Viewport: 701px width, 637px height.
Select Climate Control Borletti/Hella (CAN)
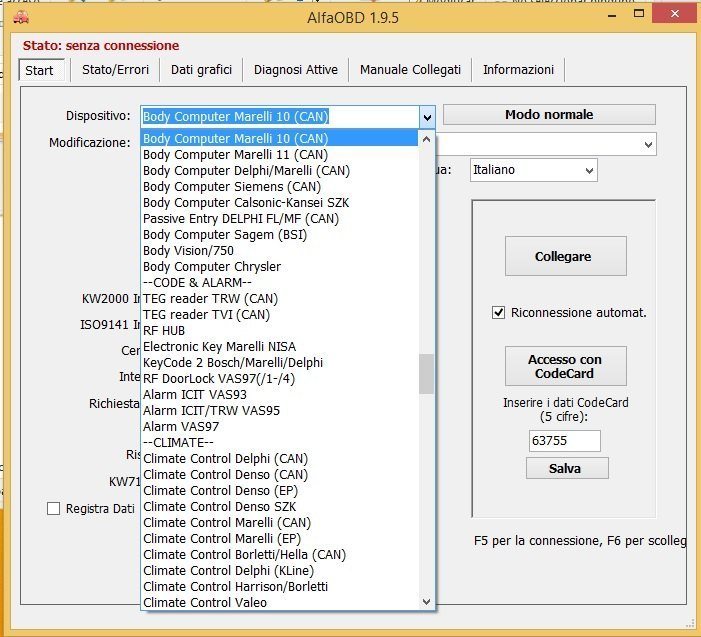[279, 555]
